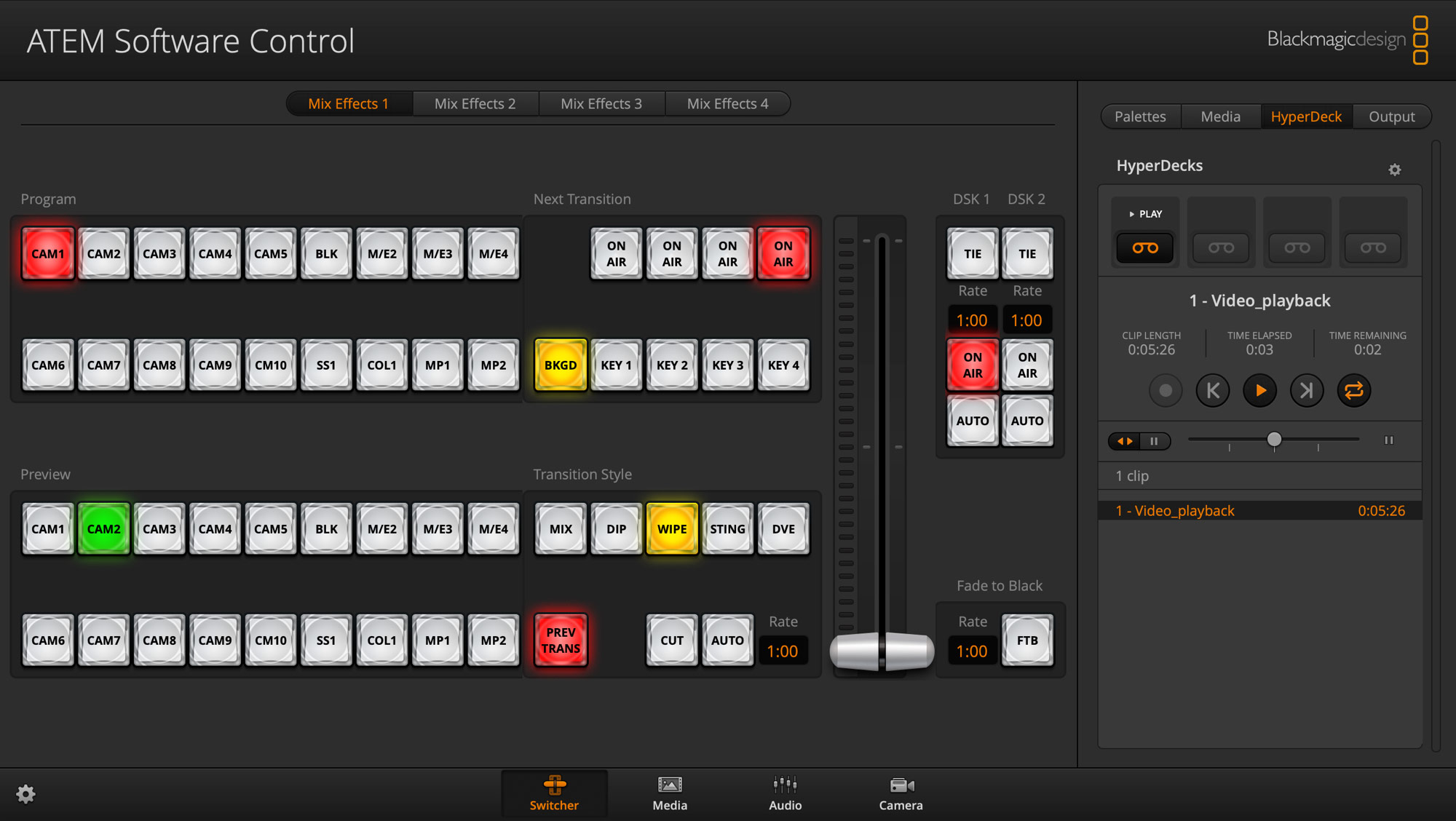Open the Output tab
The width and height of the screenshot is (1456, 821).
click(x=1391, y=116)
